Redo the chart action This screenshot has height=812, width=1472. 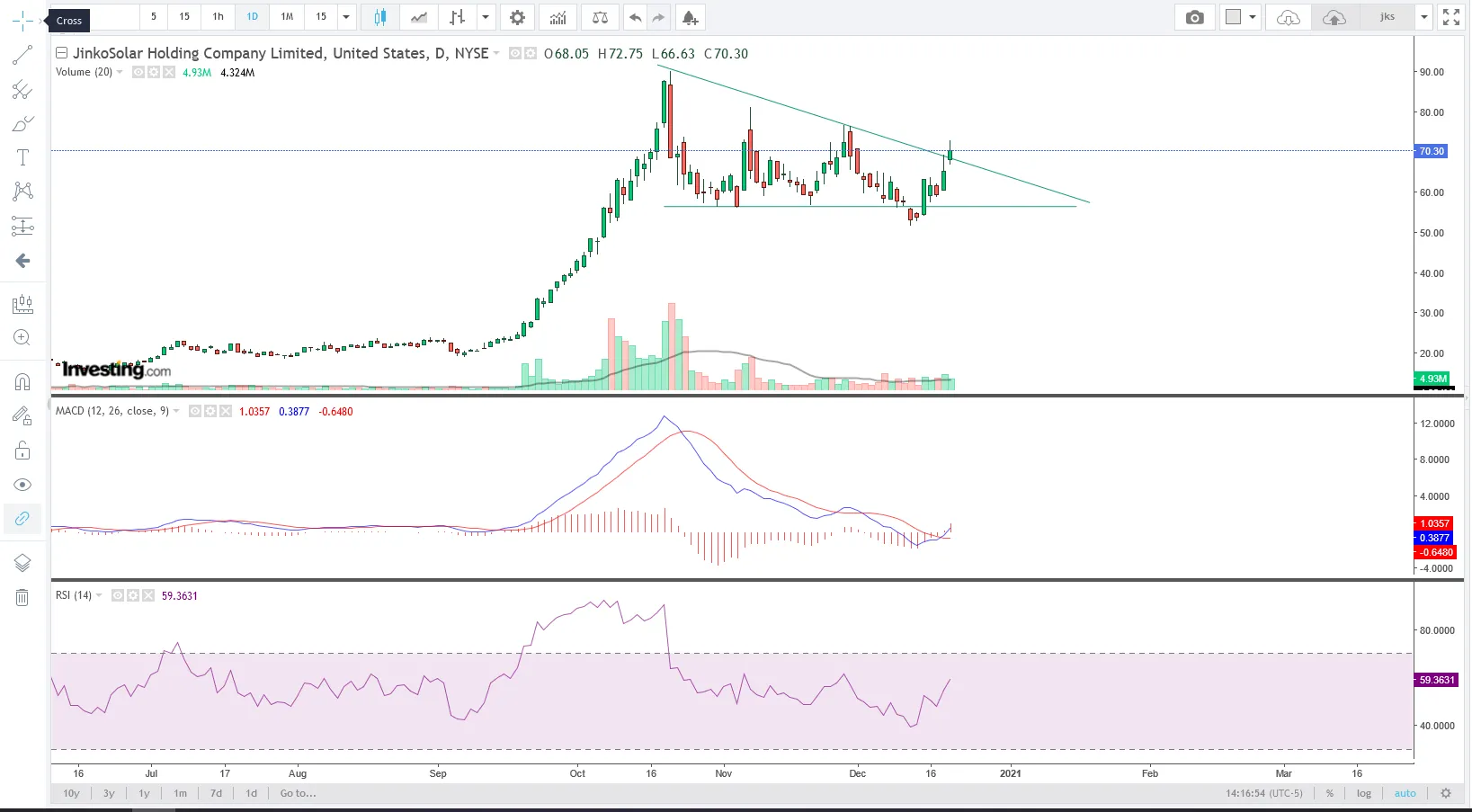click(x=659, y=17)
